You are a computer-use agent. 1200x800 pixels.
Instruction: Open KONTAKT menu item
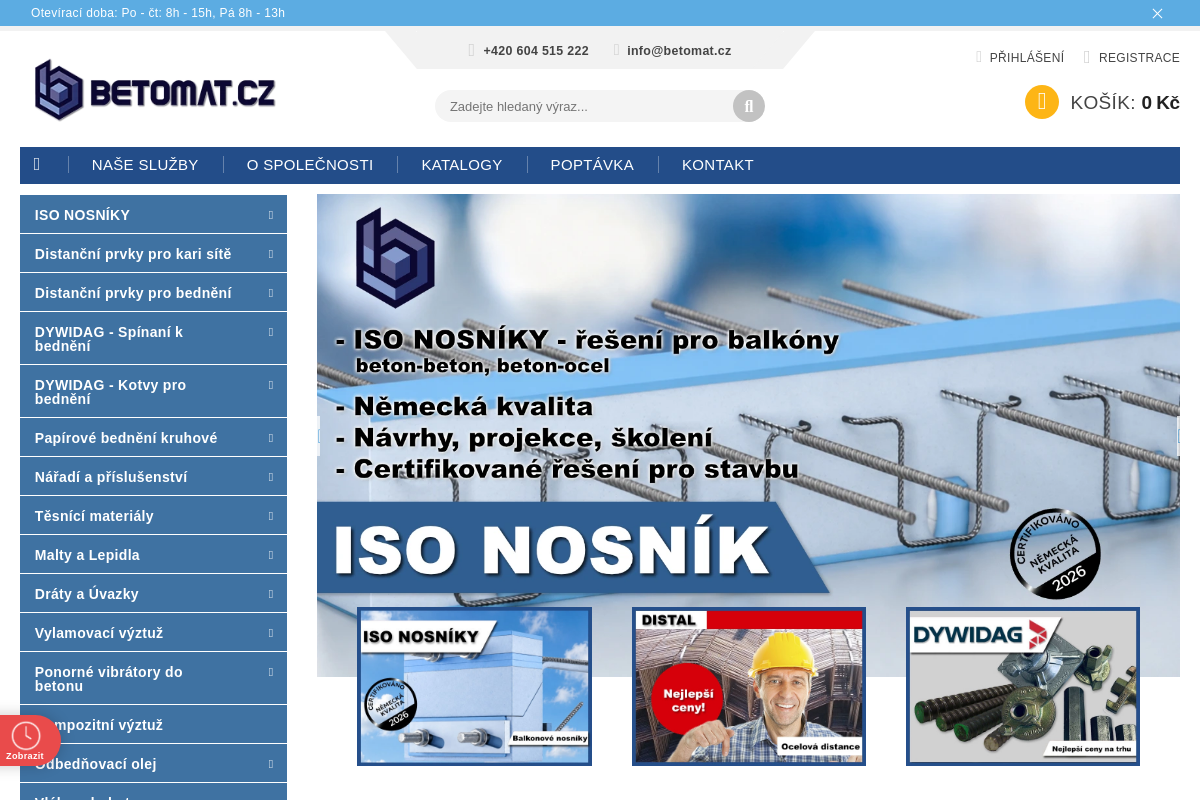tap(718, 165)
